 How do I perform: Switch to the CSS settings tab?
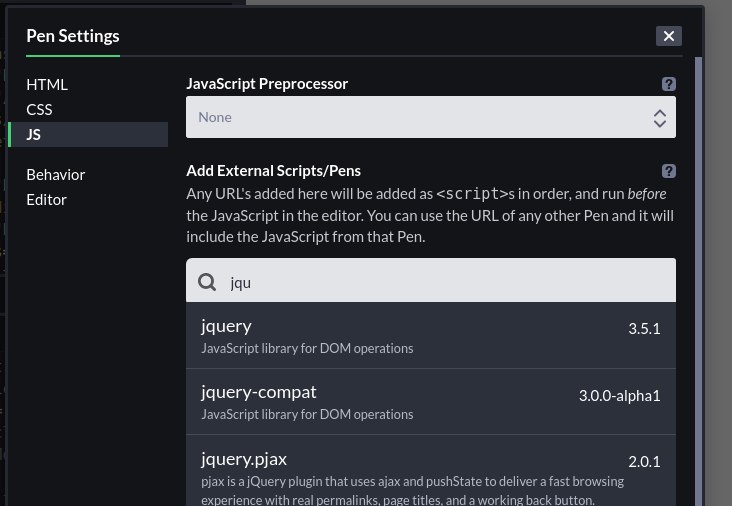tap(39, 109)
